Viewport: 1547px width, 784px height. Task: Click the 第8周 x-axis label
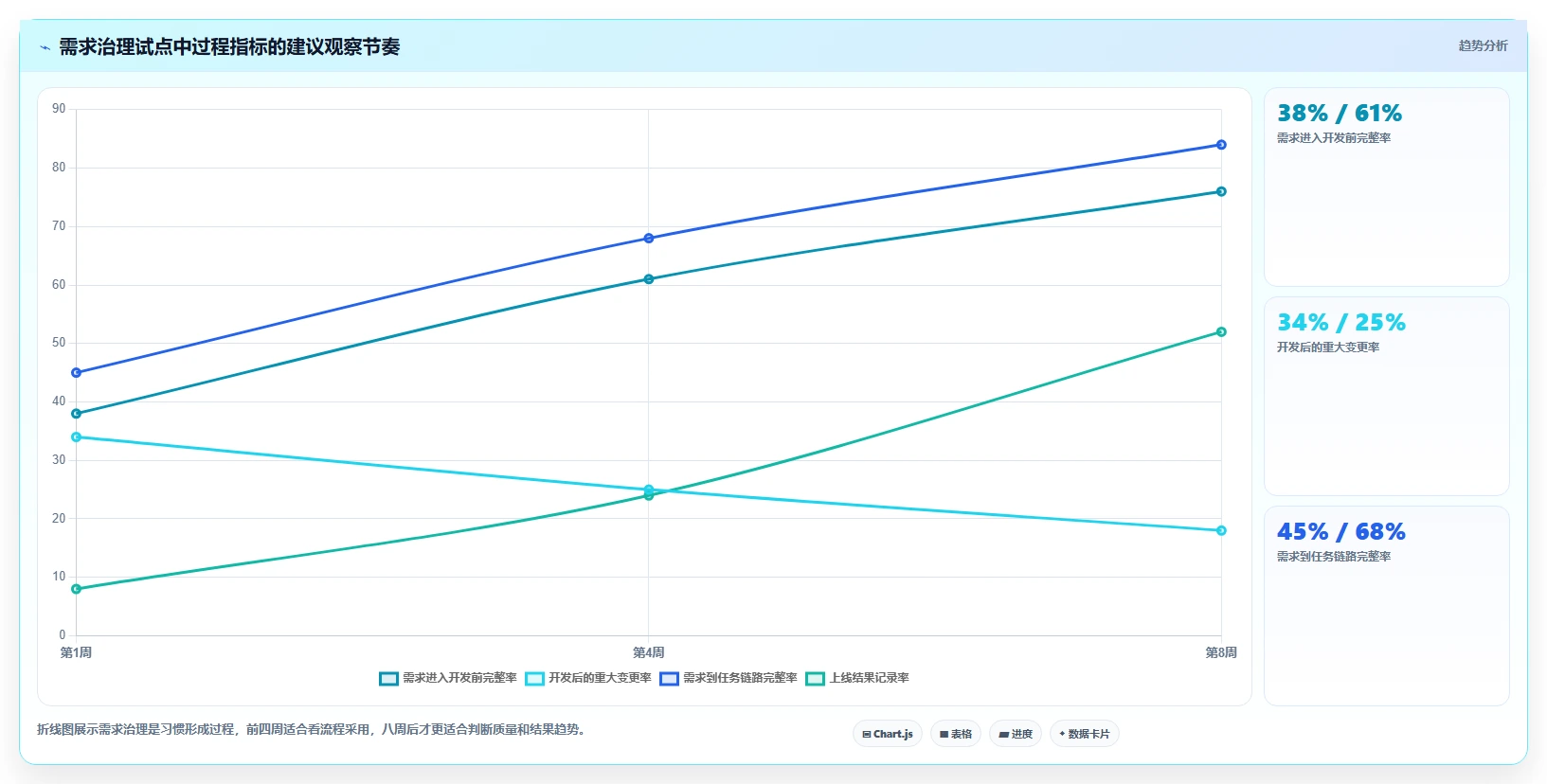(x=1221, y=653)
